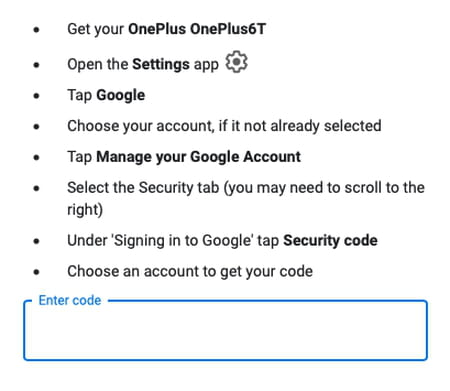Screen dimensions: 450x391
Task: Click the bold Google text
Action: click(121, 96)
